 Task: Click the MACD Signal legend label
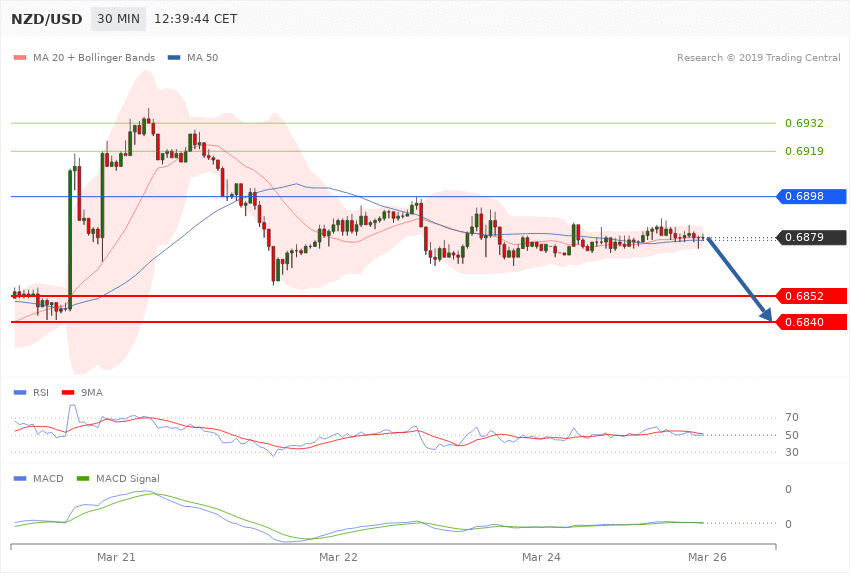point(128,478)
